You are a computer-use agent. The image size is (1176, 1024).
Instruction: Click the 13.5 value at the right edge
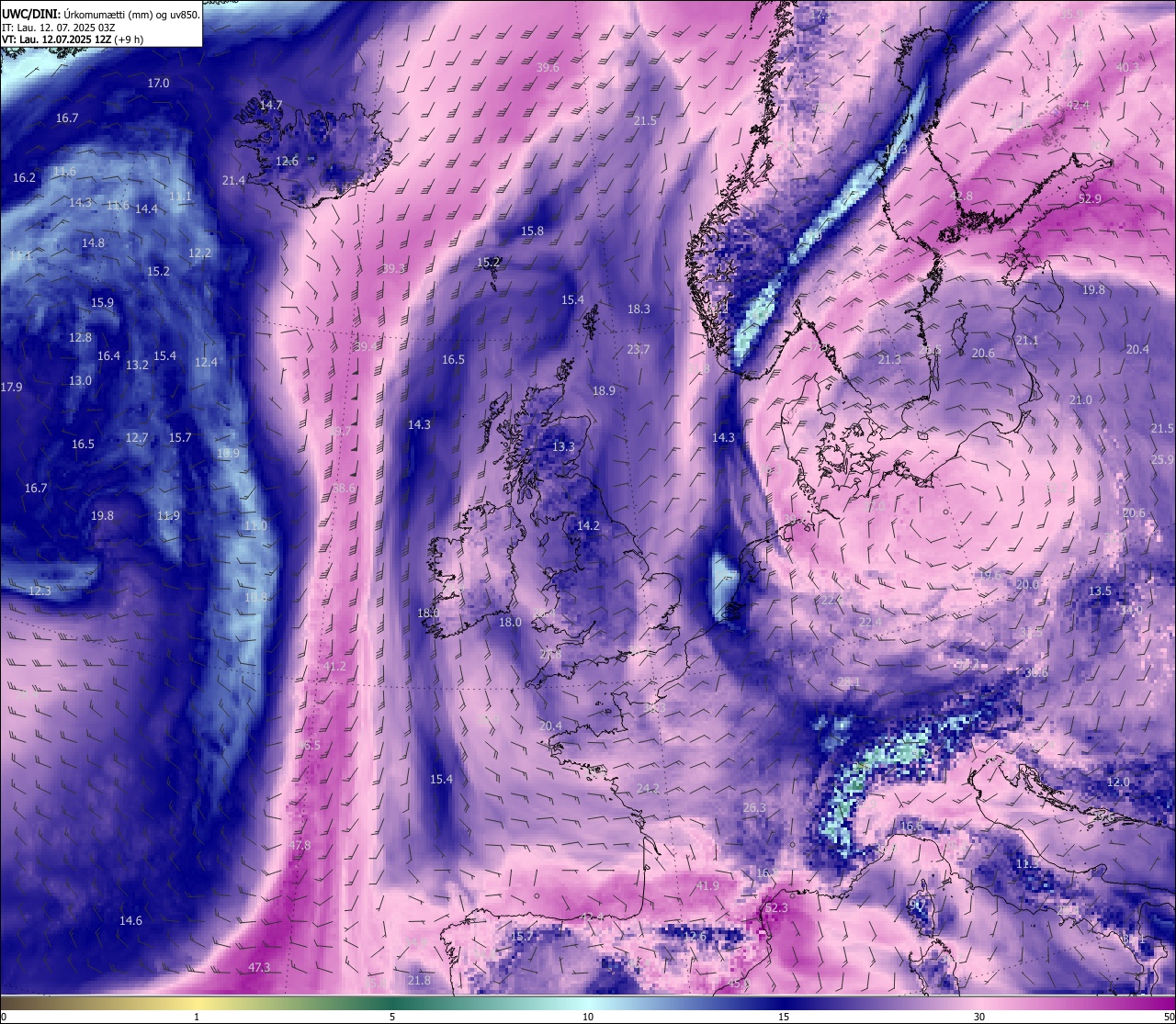[1100, 591]
